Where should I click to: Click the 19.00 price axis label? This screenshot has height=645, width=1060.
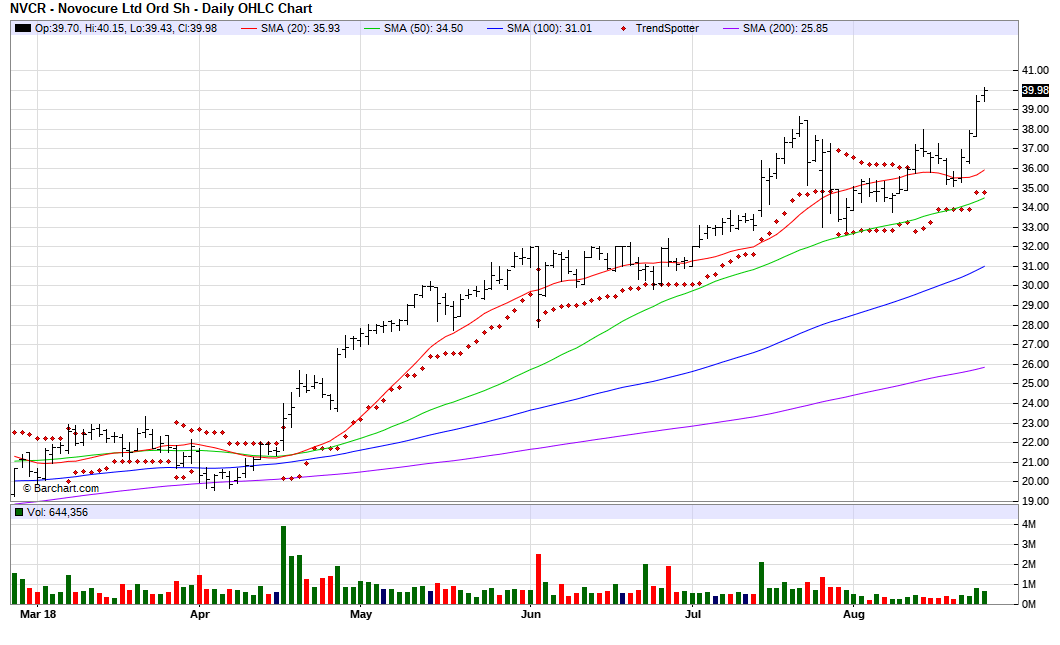pyautogui.click(x=1036, y=502)
